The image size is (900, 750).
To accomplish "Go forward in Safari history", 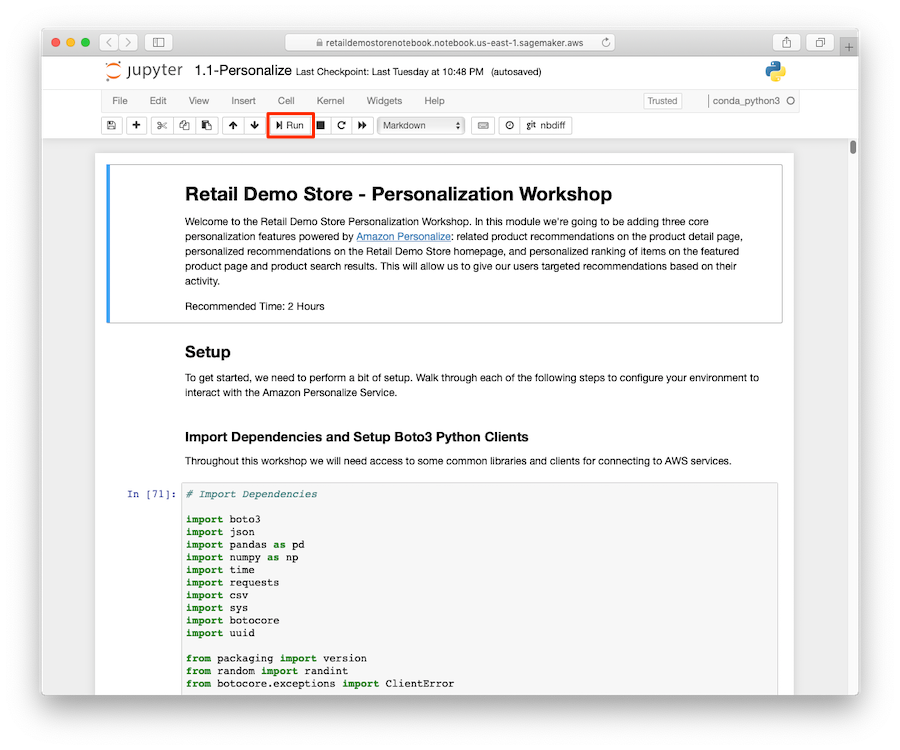I will tap(129, 42).
